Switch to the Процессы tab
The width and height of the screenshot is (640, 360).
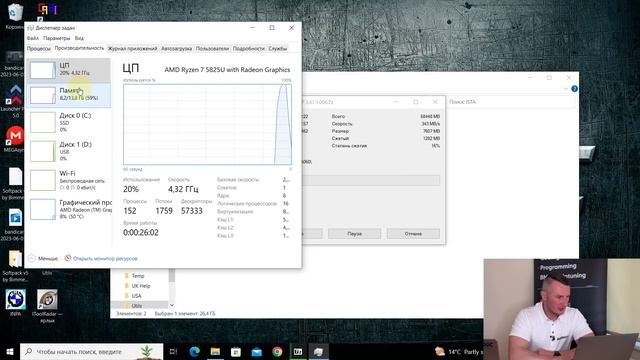[39, 49]
